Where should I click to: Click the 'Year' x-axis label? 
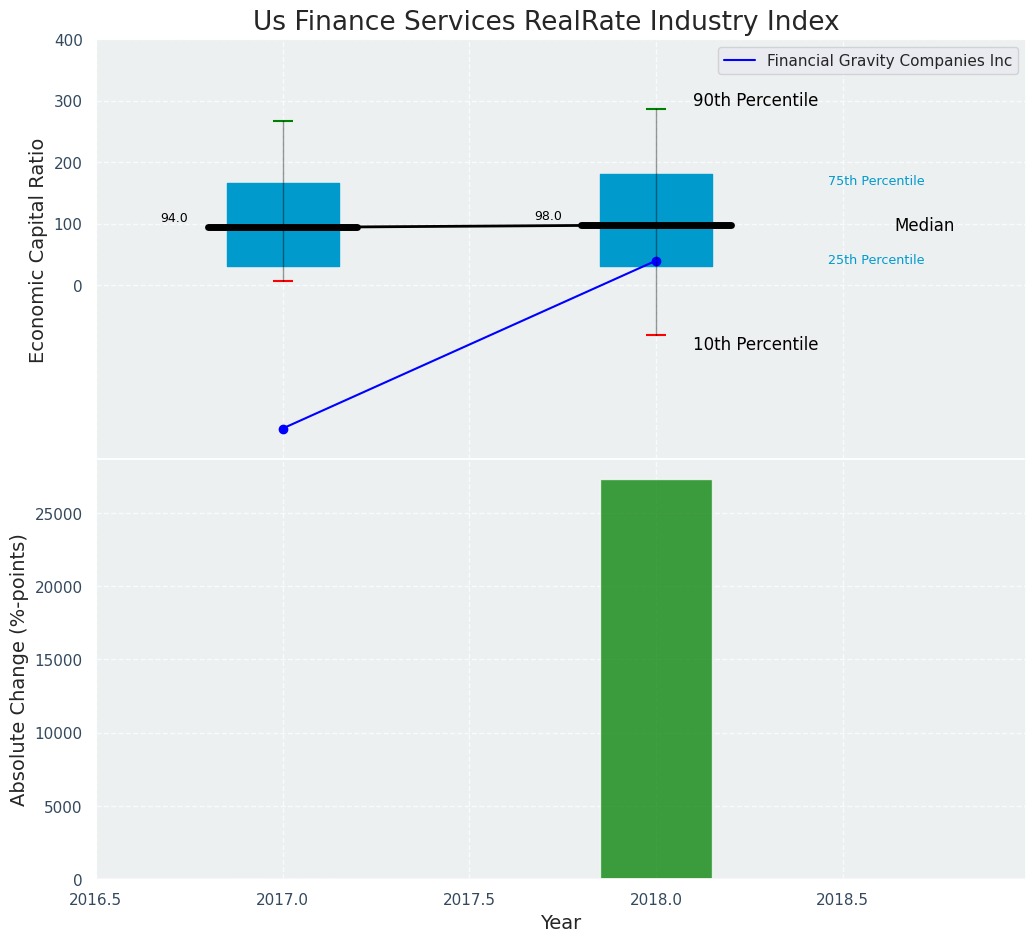(x=560, y=923)
